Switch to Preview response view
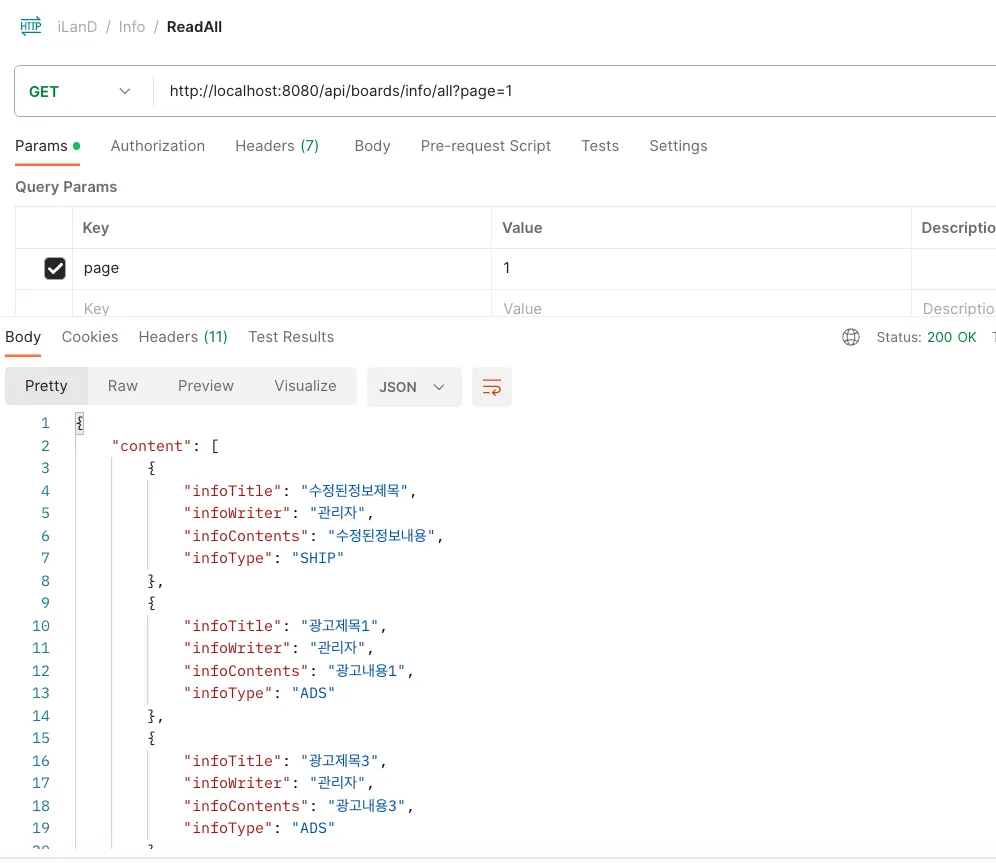 206,386
